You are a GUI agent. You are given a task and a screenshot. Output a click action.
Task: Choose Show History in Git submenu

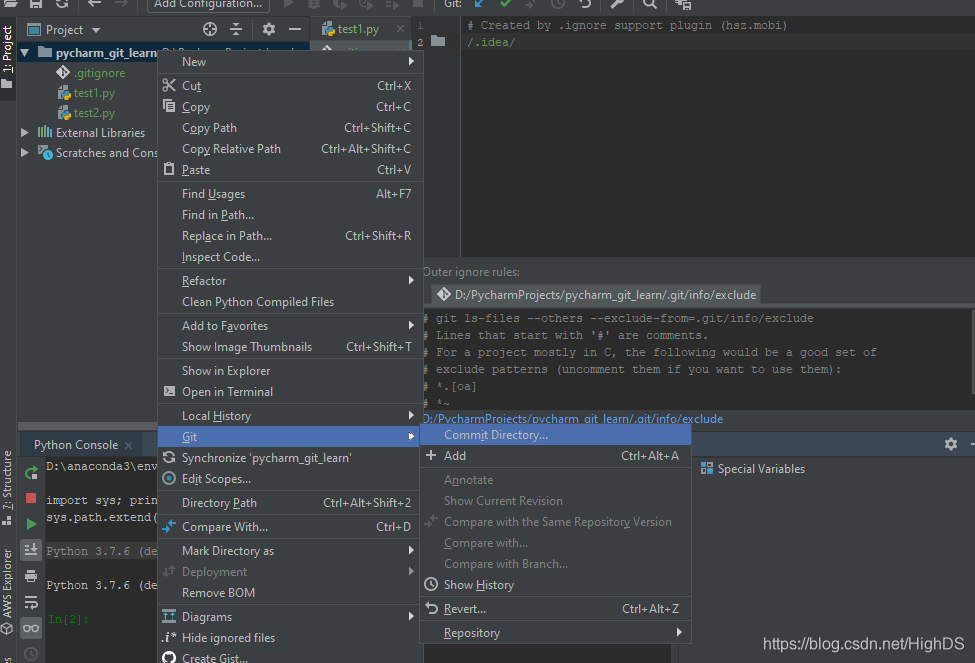pyautogui.click(x=555, y=585)
